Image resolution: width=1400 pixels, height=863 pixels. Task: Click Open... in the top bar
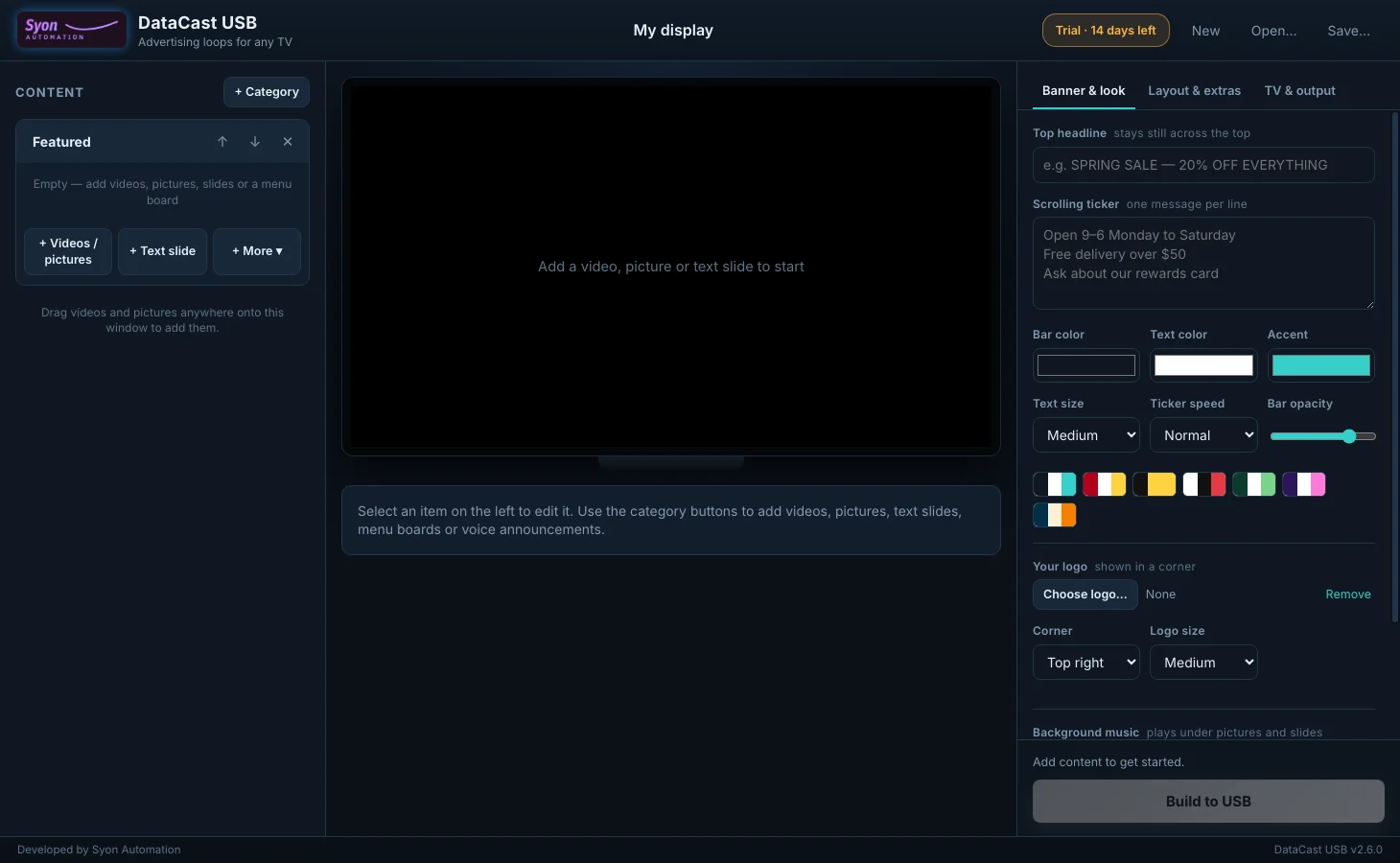click(x=1274, y=31)
